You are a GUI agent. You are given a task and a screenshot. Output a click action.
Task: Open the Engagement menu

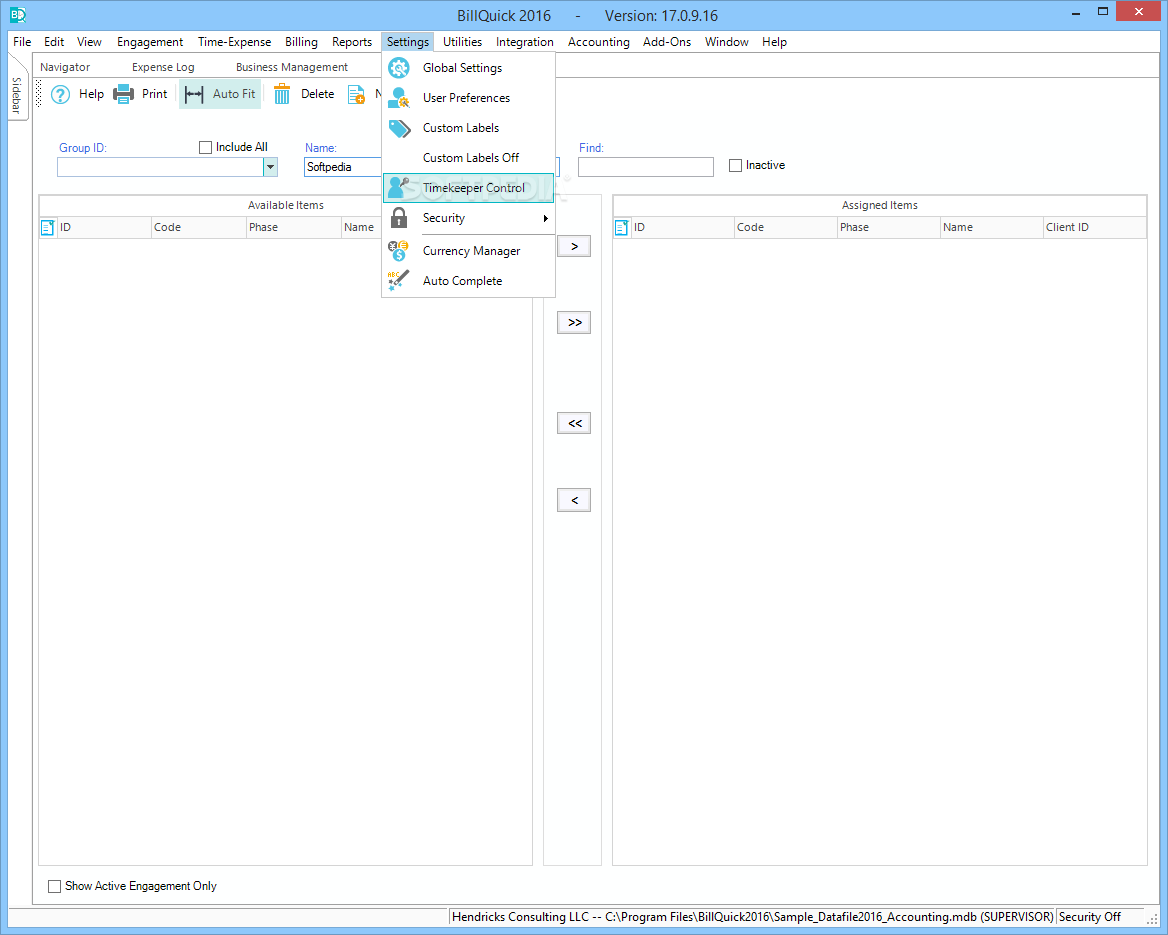[x=150, y=42]
